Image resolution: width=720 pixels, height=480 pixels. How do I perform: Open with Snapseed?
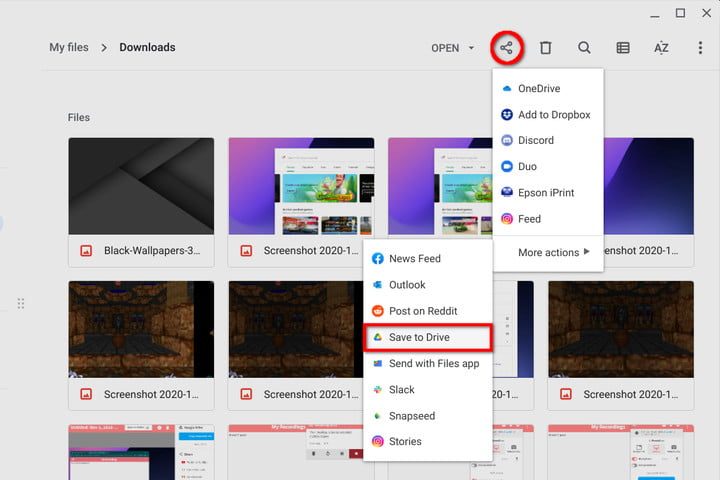[428, 416]
